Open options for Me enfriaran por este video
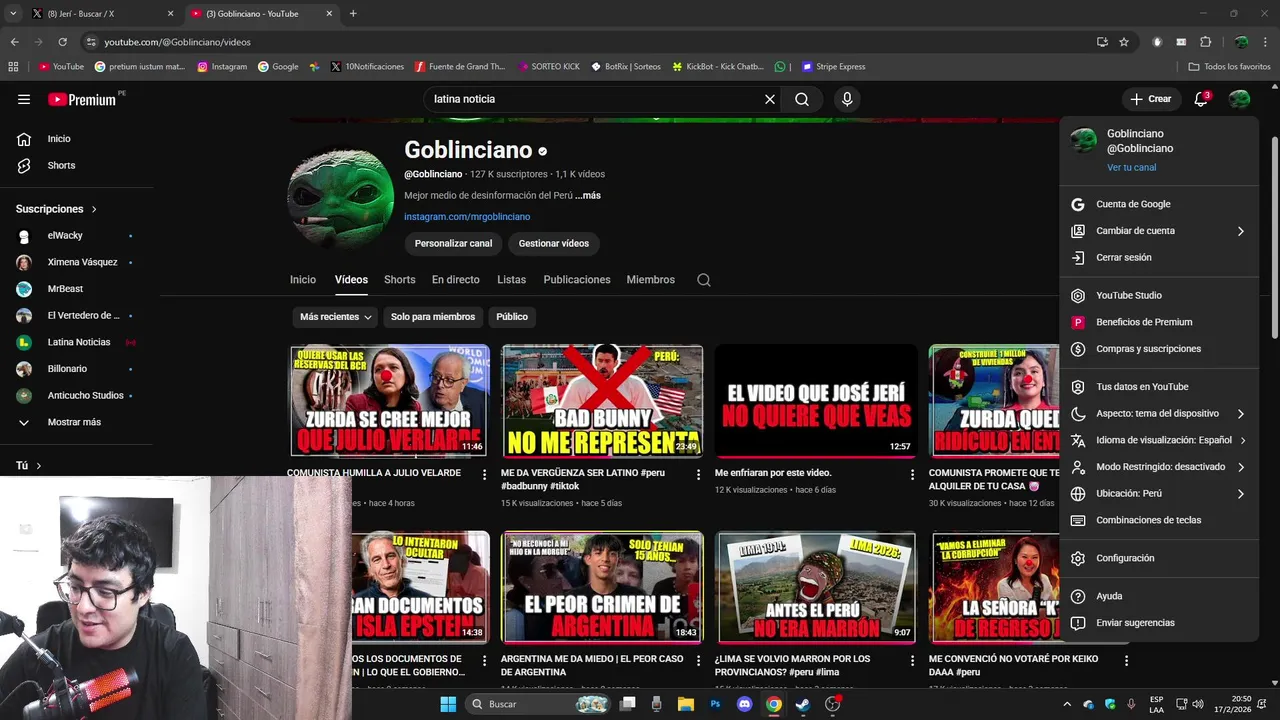The width and height of the screenshot is (1280, 720). (913, 475)
